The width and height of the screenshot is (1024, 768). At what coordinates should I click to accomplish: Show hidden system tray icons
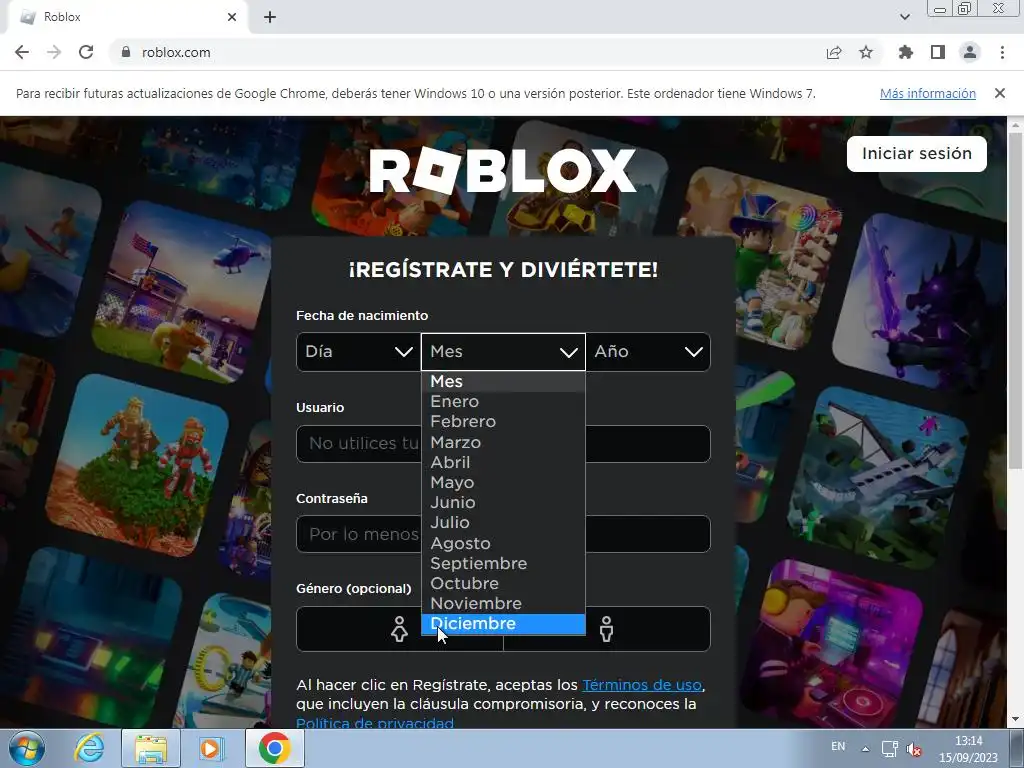coord(865,748)
